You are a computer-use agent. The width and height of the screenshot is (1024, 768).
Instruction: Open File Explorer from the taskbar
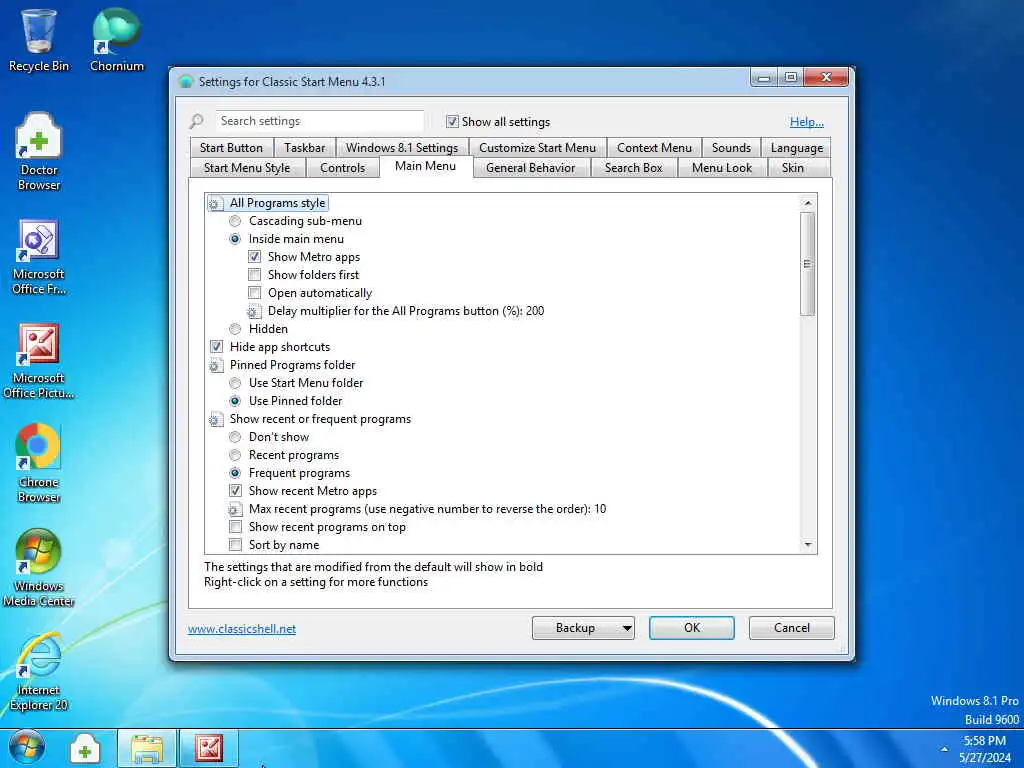click(x=147, y=748)
